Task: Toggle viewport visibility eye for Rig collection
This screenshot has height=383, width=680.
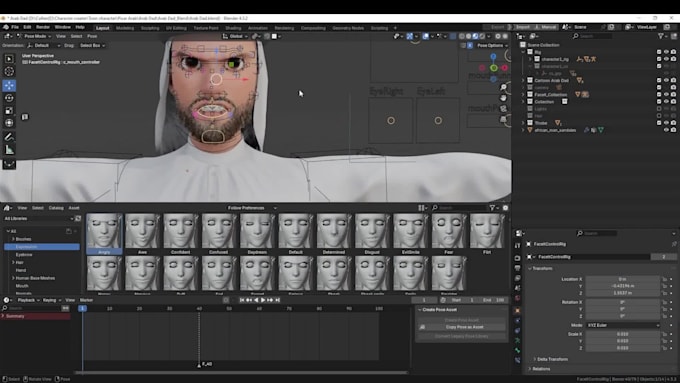Action: pyautogui.click(x=666, y=52)
